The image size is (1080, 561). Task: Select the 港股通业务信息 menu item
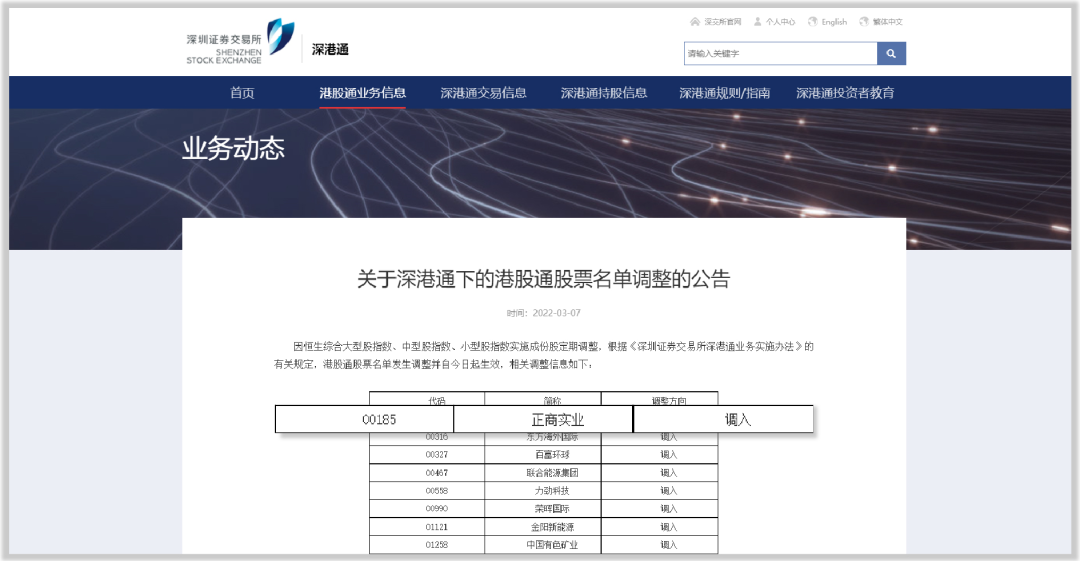point(363,93)
